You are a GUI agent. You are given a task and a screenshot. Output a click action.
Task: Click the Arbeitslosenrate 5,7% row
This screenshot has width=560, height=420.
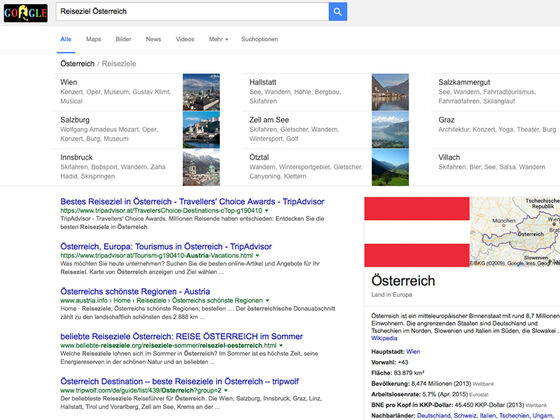click(x=430, y=395)
